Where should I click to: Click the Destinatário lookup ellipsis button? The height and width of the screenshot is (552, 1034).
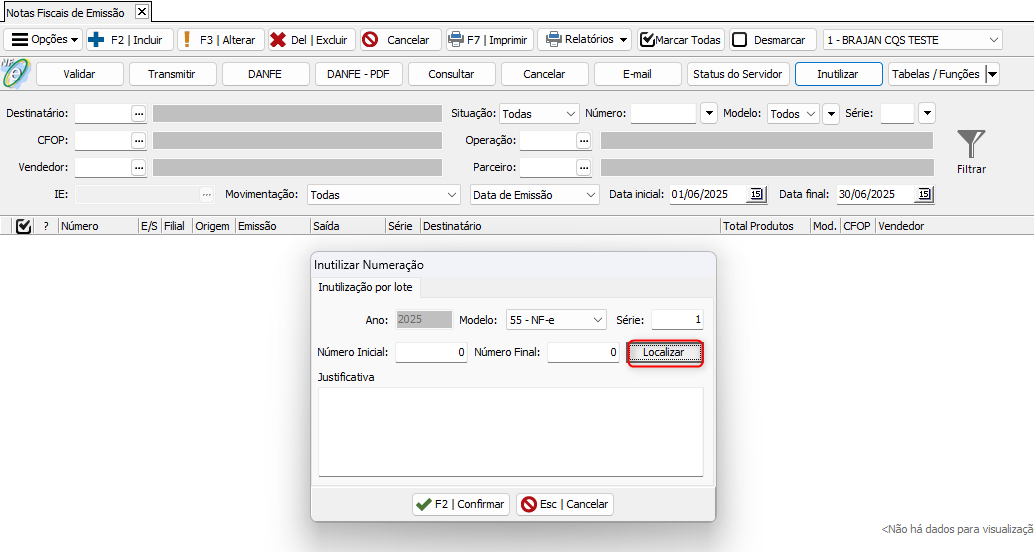(x=139, y=114)
